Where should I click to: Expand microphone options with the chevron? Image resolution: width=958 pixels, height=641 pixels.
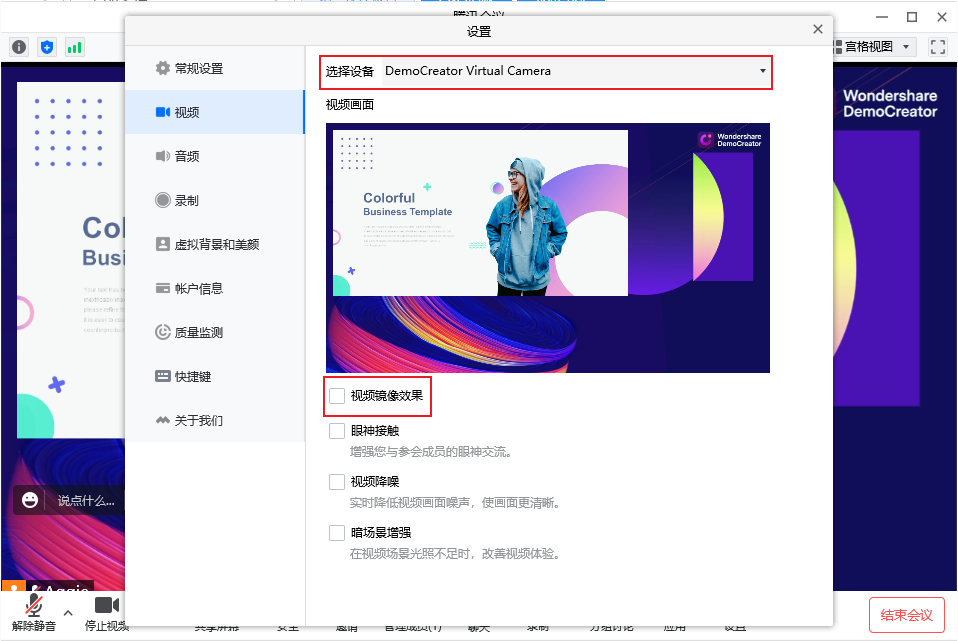click(68, 615)
